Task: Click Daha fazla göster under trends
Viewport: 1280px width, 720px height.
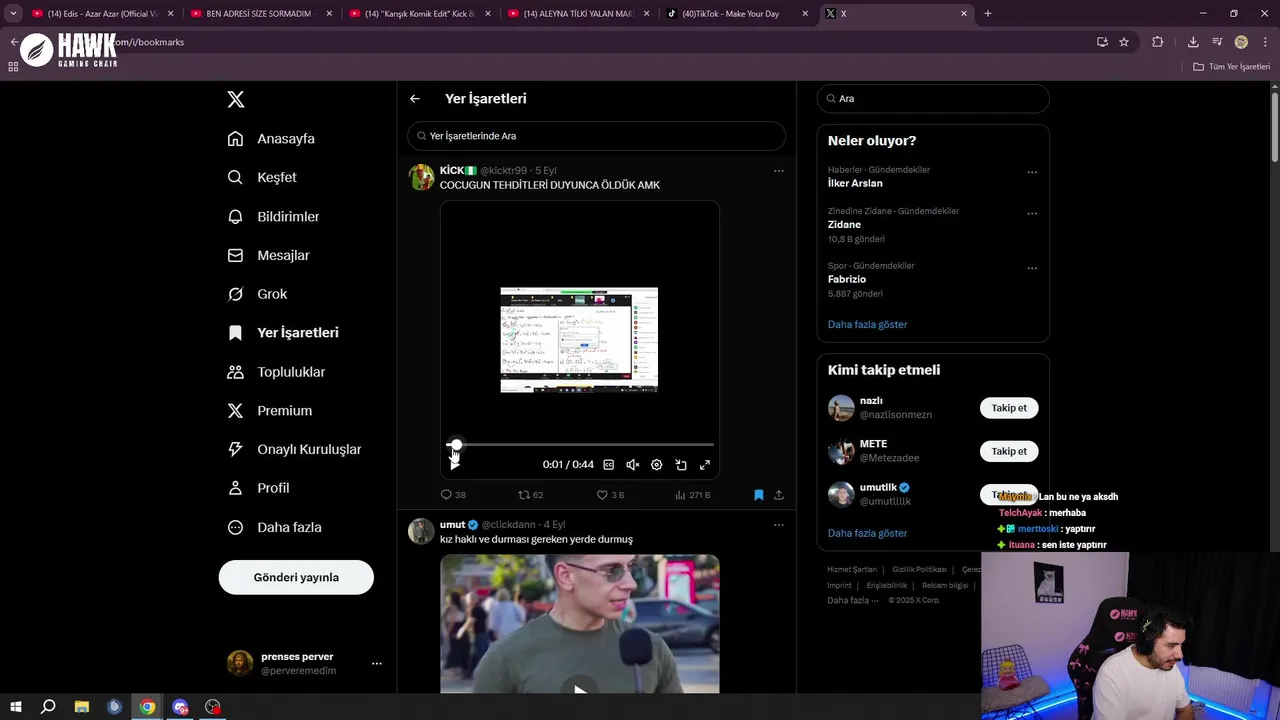Action: tap(867, 325)
